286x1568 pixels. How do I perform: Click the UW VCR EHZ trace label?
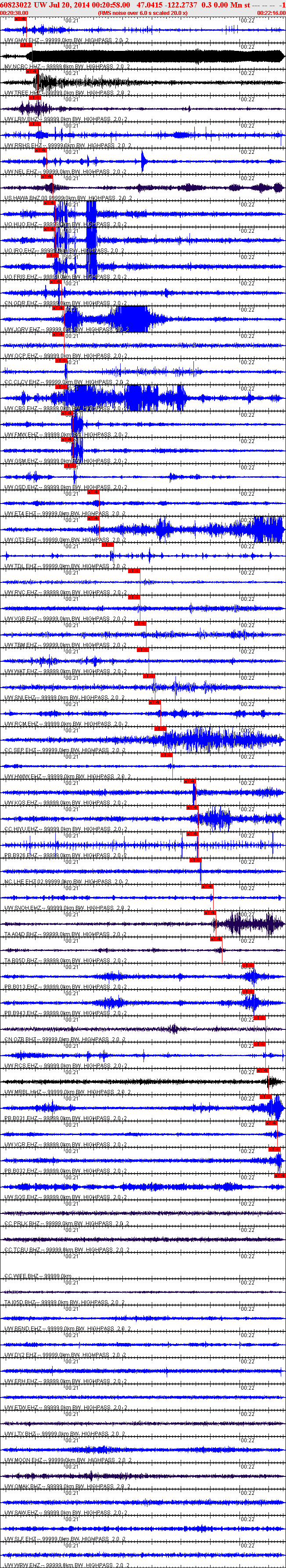(x=65, y=1144)
